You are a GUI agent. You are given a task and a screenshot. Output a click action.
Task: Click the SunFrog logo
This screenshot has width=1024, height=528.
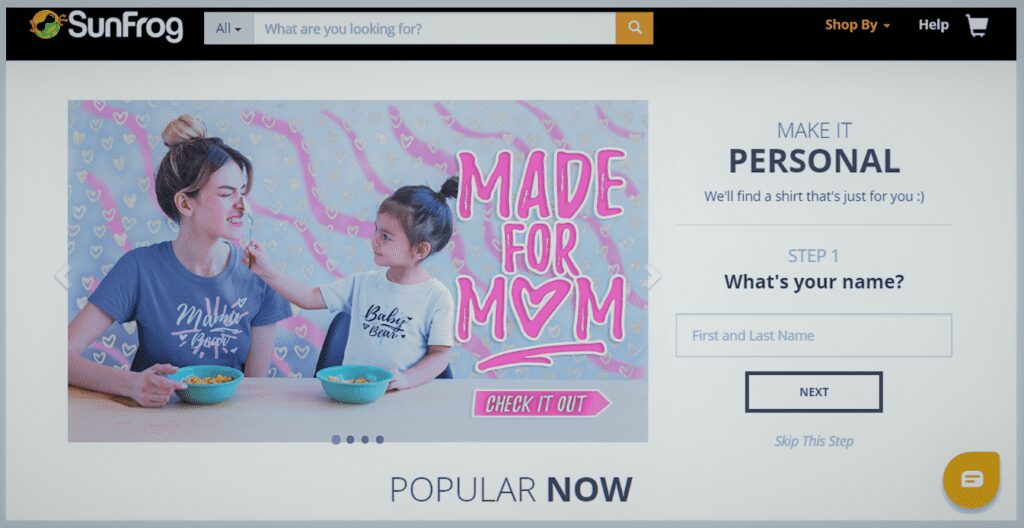pos(106,26)
